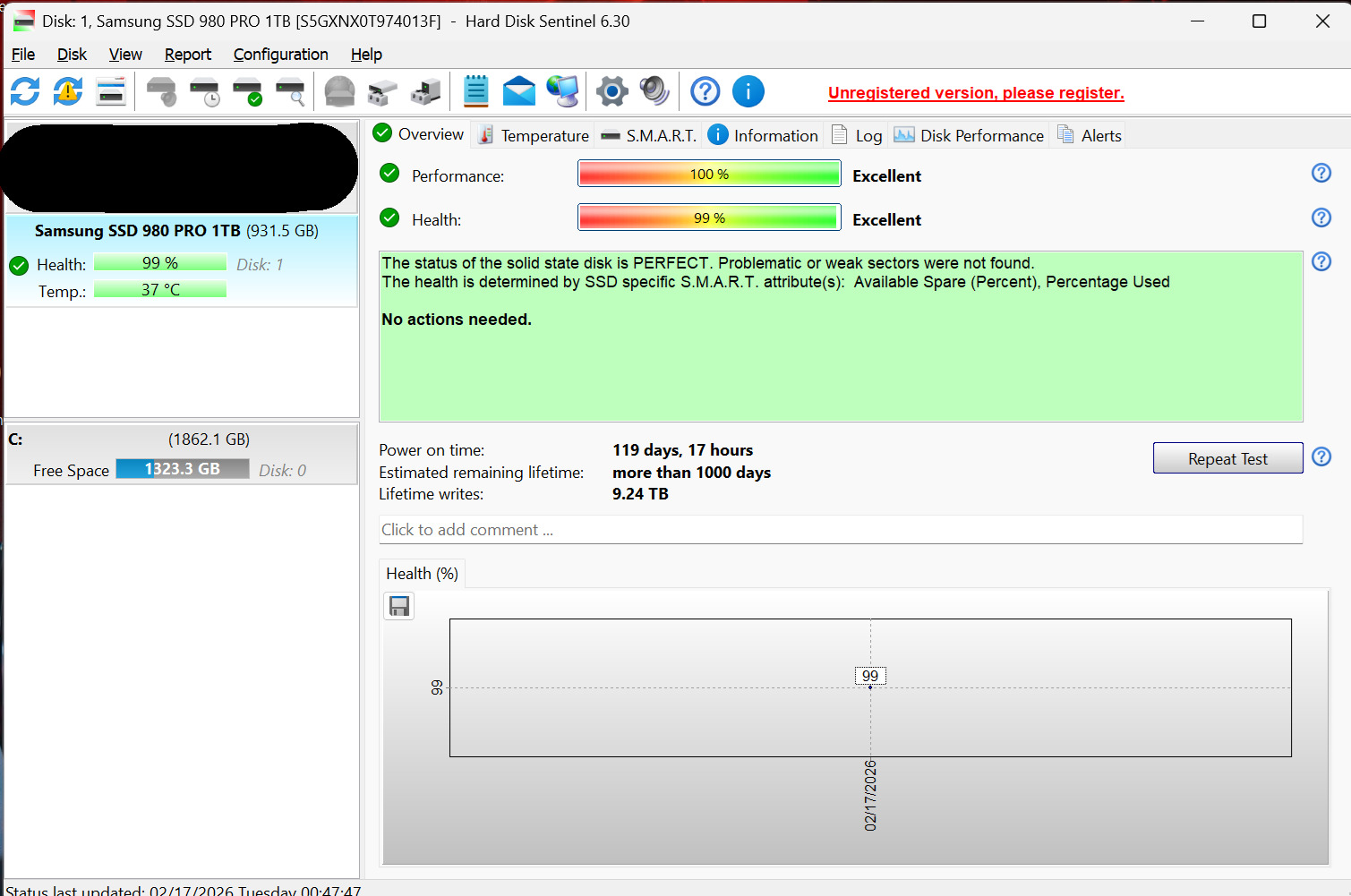The height and width of the screenshot is (896, 1351).
Task: Click the blue envelope e-mail icon
Action: tap(519, 91)
